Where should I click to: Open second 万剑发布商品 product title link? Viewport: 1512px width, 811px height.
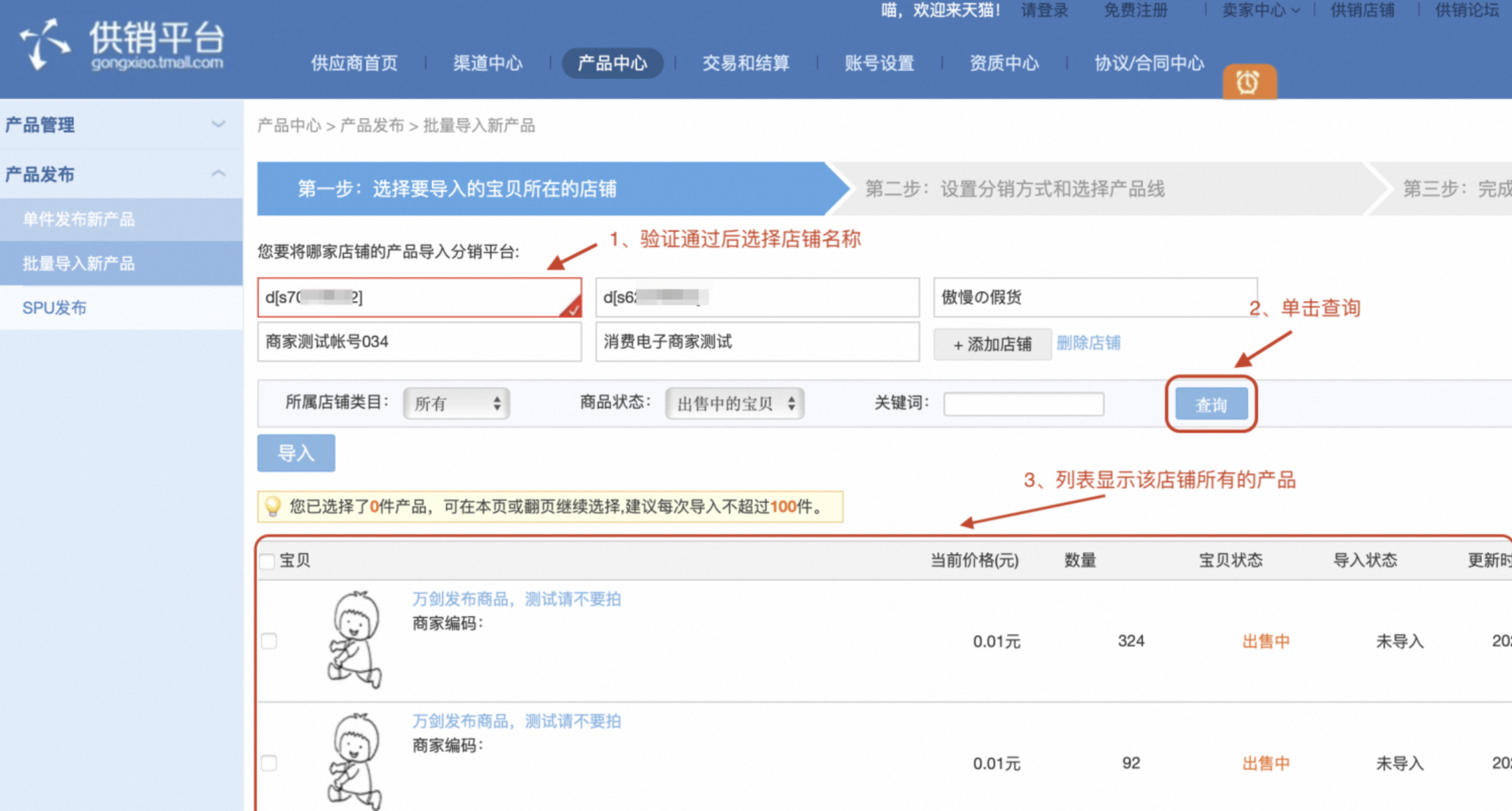pos(517,721)
